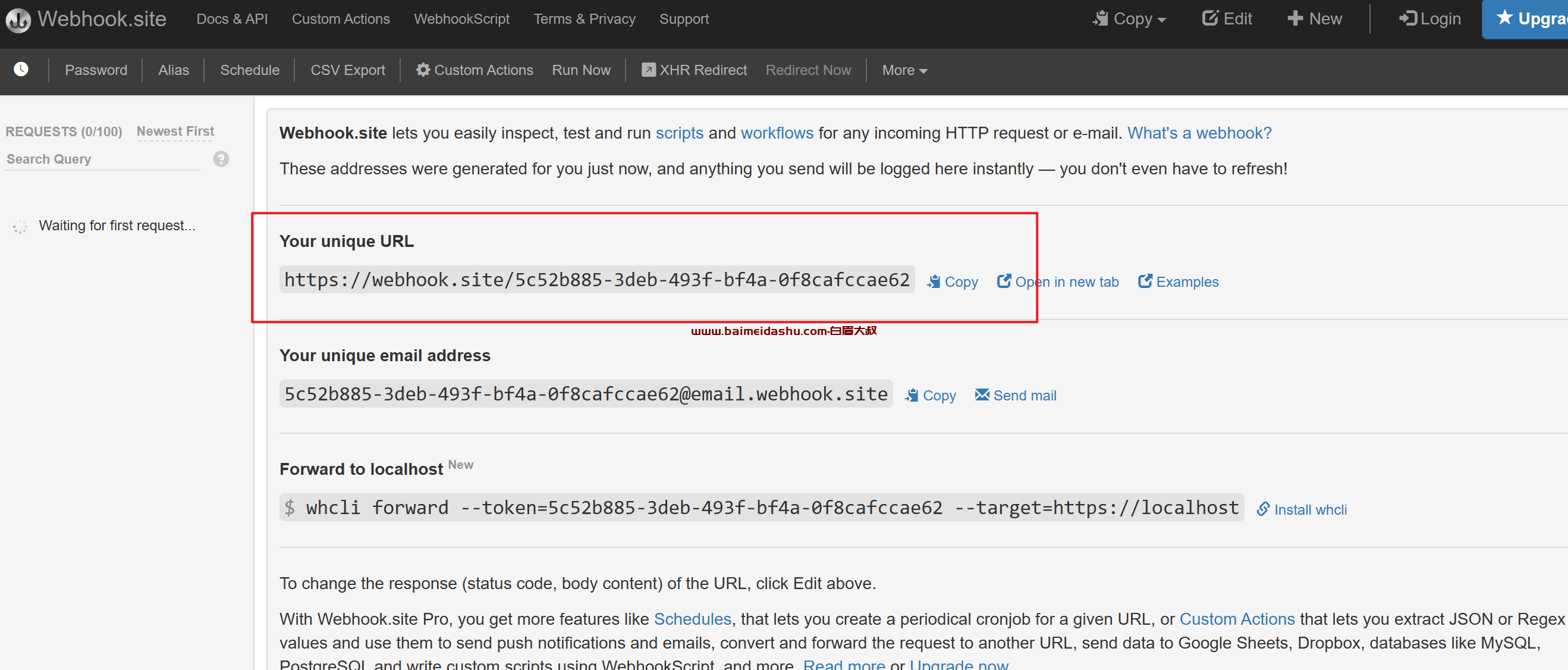The height and width of the screenshot is (670, 1568).
Task: Click Password in the toolbar
Action: [96, 70]
